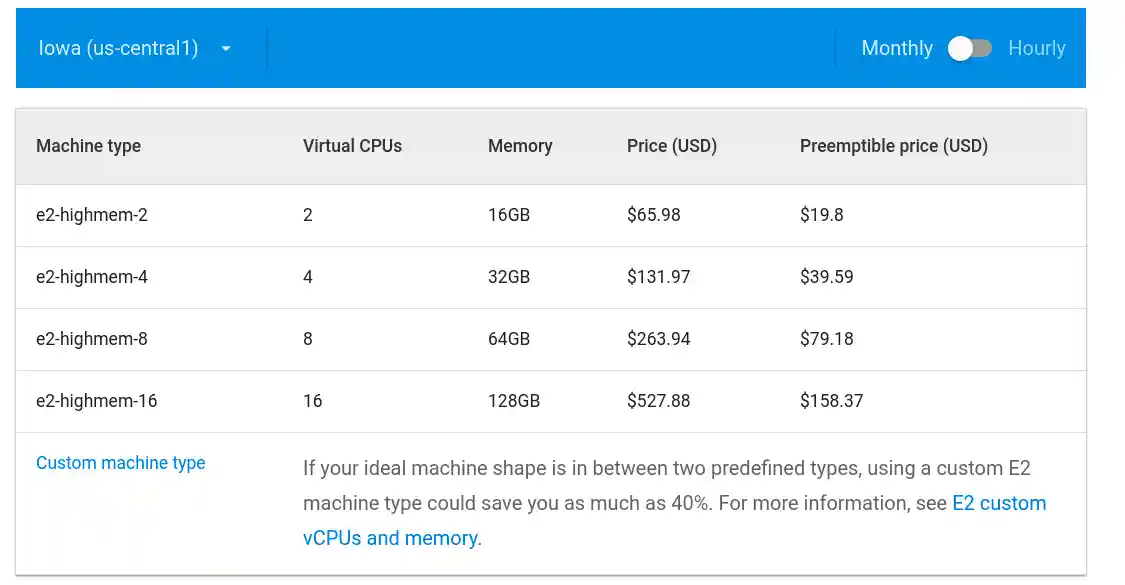Select the e2-highmem-2 row
The height and width of the screenshot is (585, 1125).
tap(92, 214)
